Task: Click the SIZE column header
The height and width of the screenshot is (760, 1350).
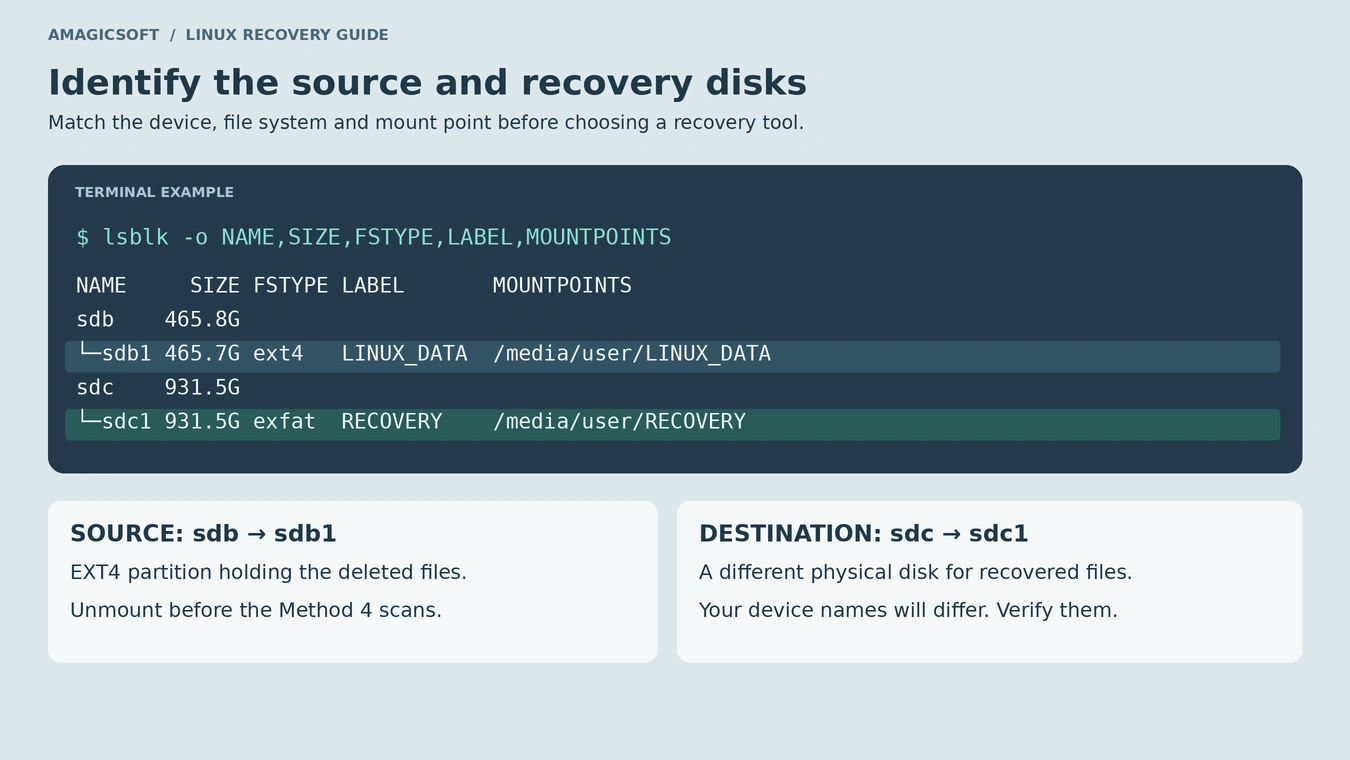Action: (215, 286)
